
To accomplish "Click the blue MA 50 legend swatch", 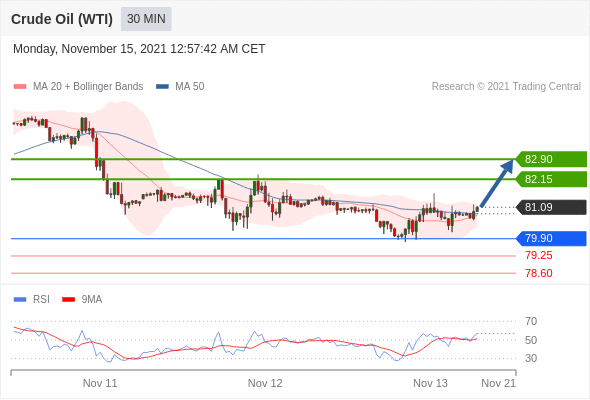I will [162, 87].
